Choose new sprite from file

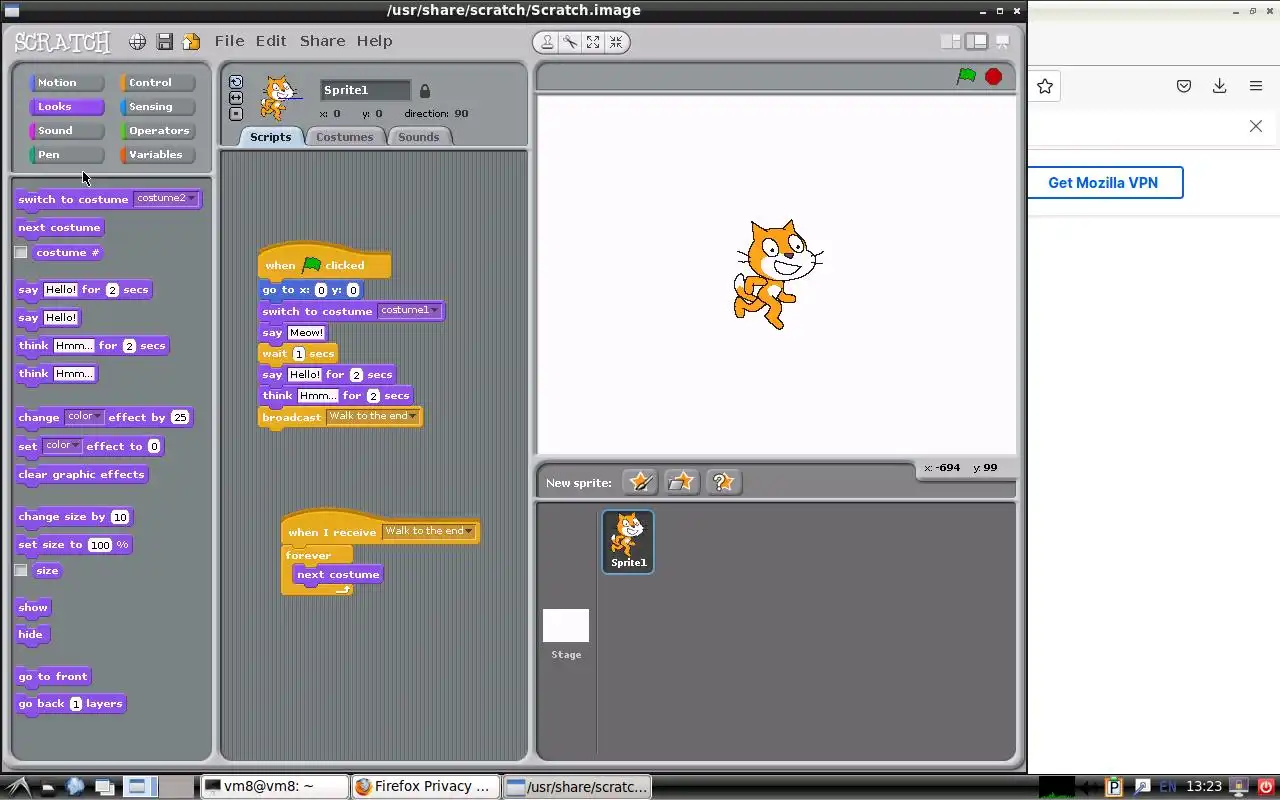[x=681, y=482]
